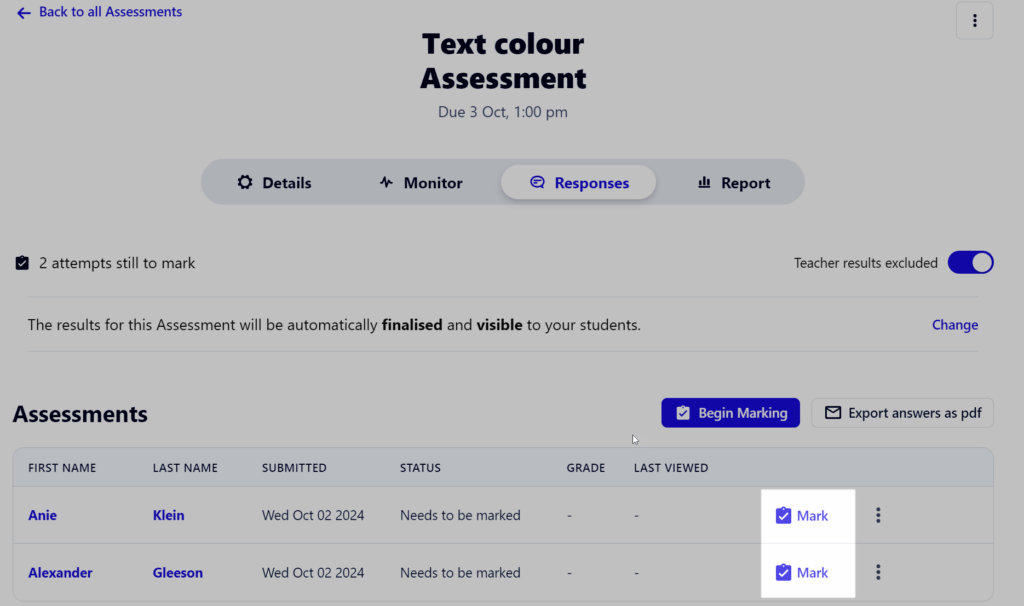This screenshot has width=1024, height=606.
Task: Click the envelope icon in Export answers
Action: (833, 413)
